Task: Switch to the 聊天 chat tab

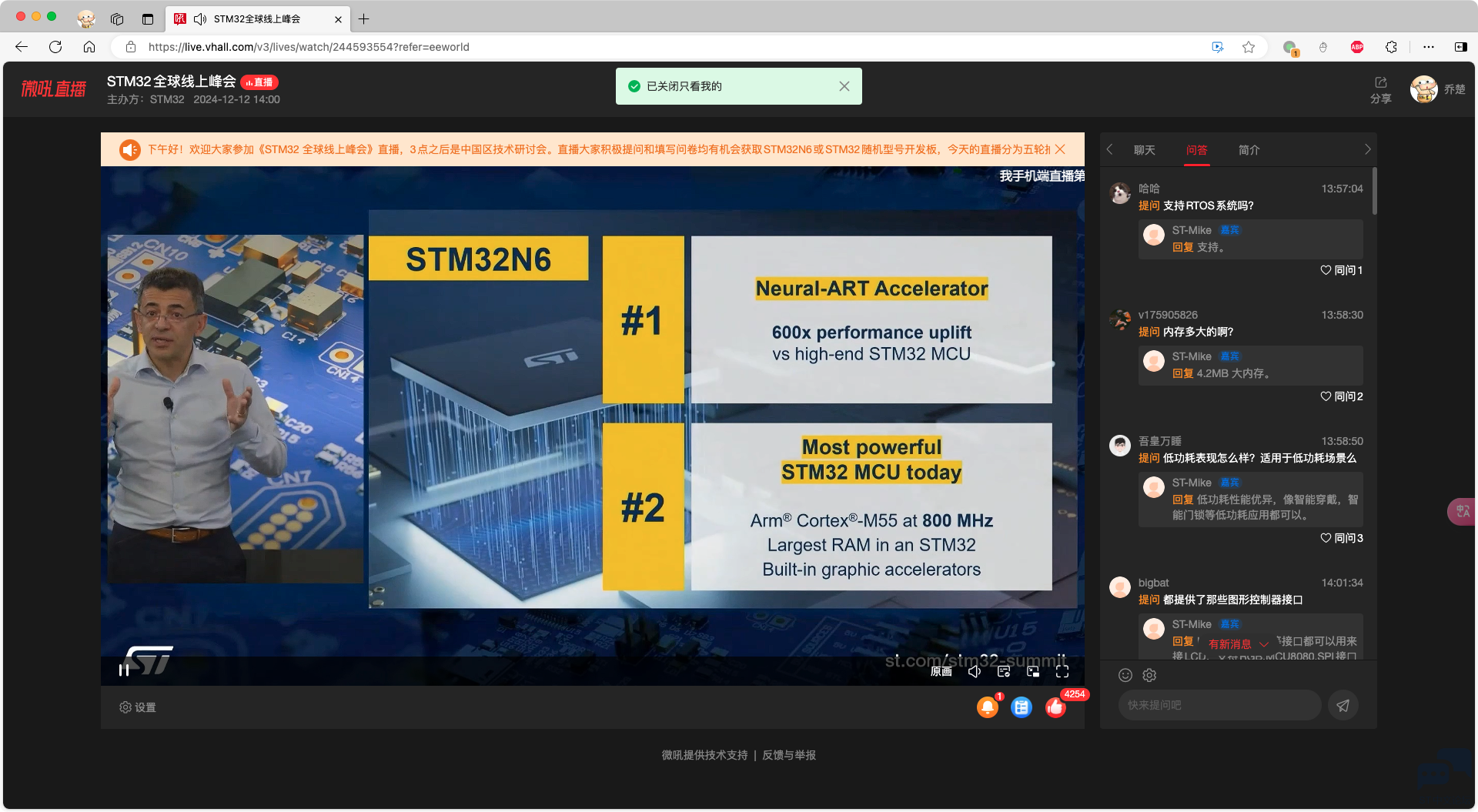Action: pyautogui.click(x=1145, y=150)
